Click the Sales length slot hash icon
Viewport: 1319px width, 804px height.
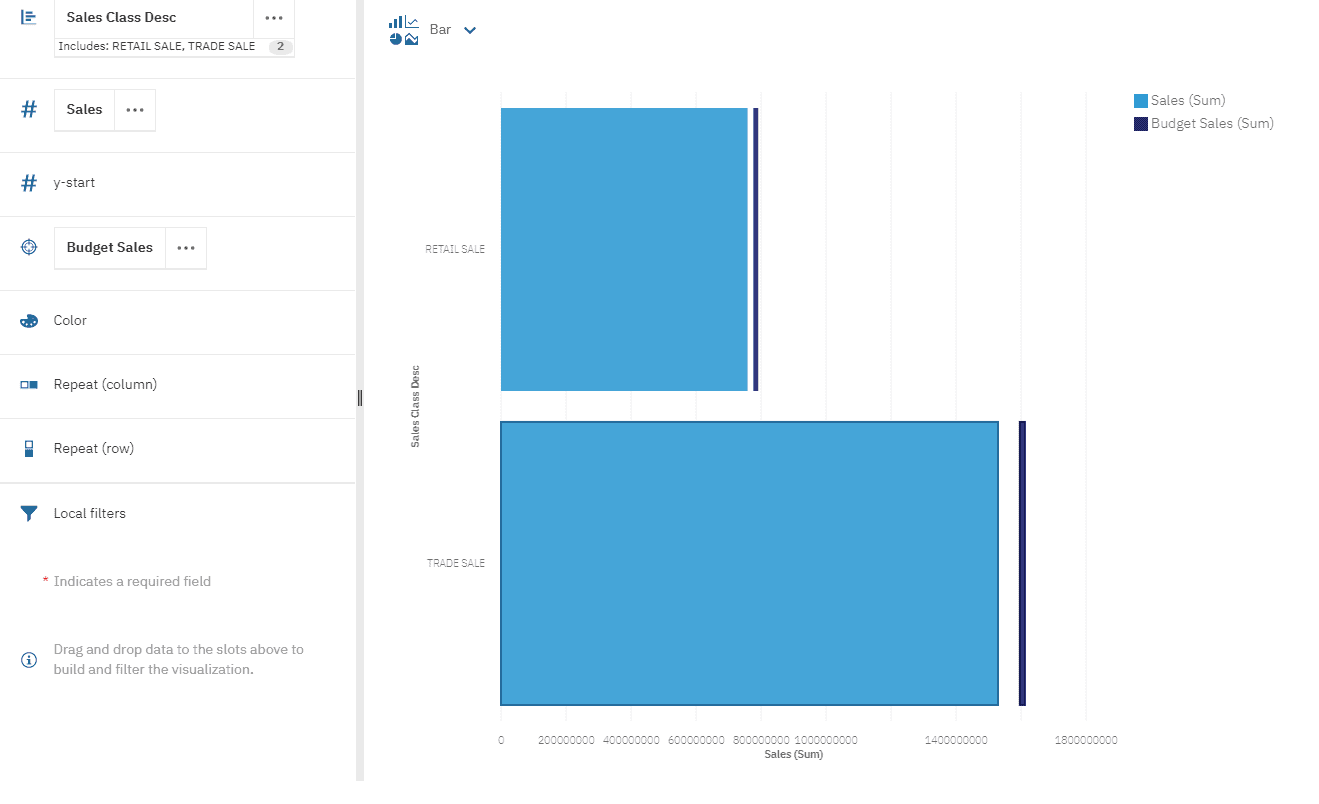click(29, 110)
